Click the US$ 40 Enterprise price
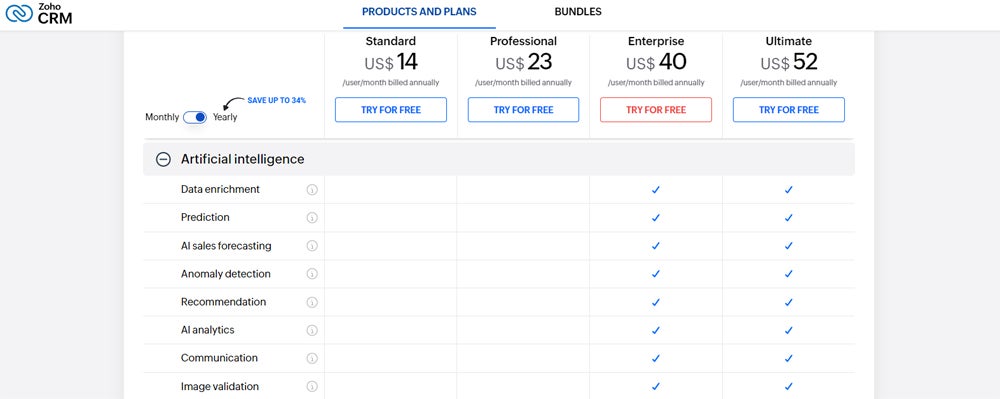Image resolution: width=1000 pixels, height=399 pixels. point(656,62)
